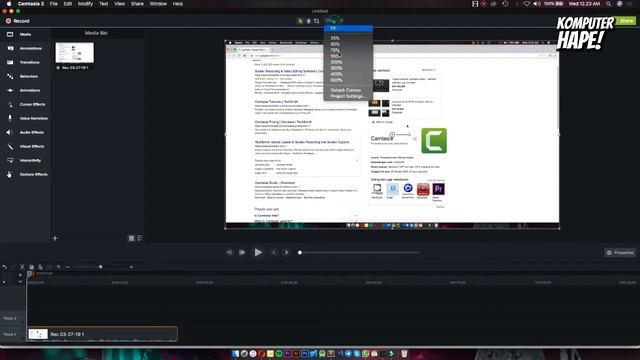Click the undo arrow in timeline toolbar
Image resolution: width=640 pixels, height=360 pixels.
pyautogui.click(x=4, y=267)
